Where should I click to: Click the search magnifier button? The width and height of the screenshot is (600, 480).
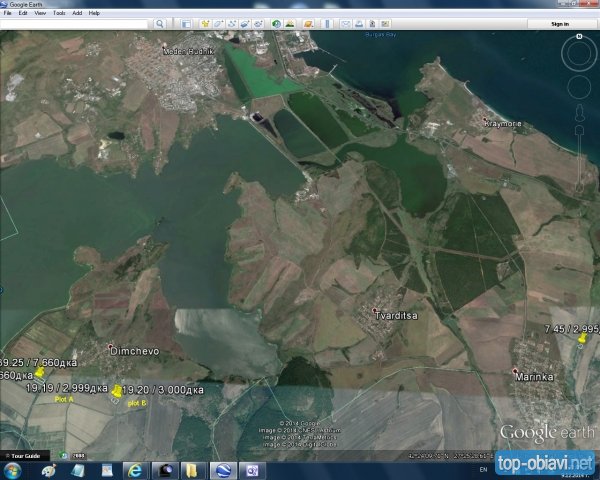pyautogui.click(x=160, y=24)
